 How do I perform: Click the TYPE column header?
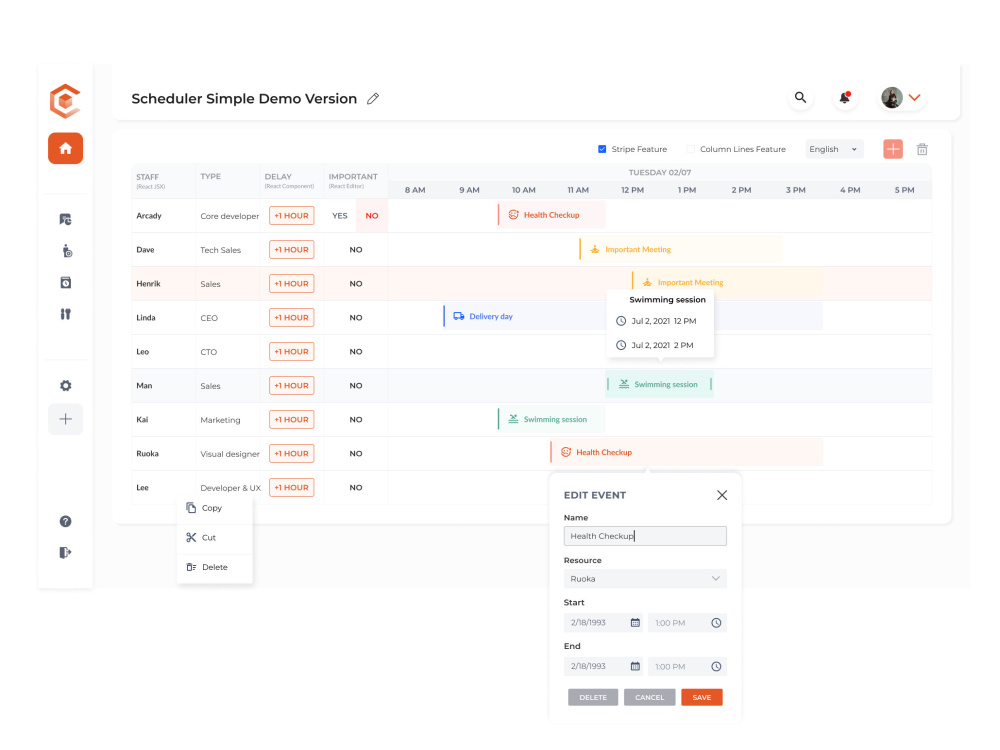coord(210,177)
